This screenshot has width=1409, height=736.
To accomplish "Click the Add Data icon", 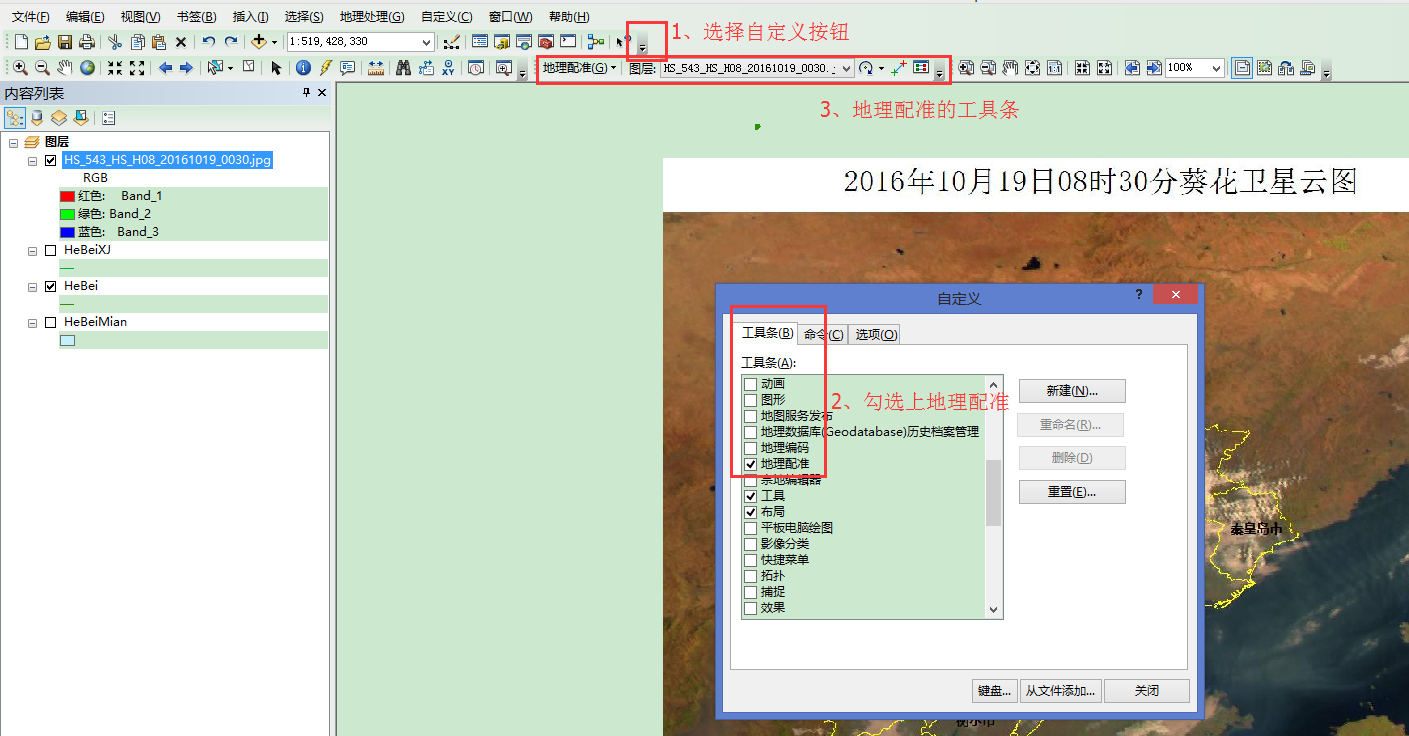I will [x=259, y=42].
